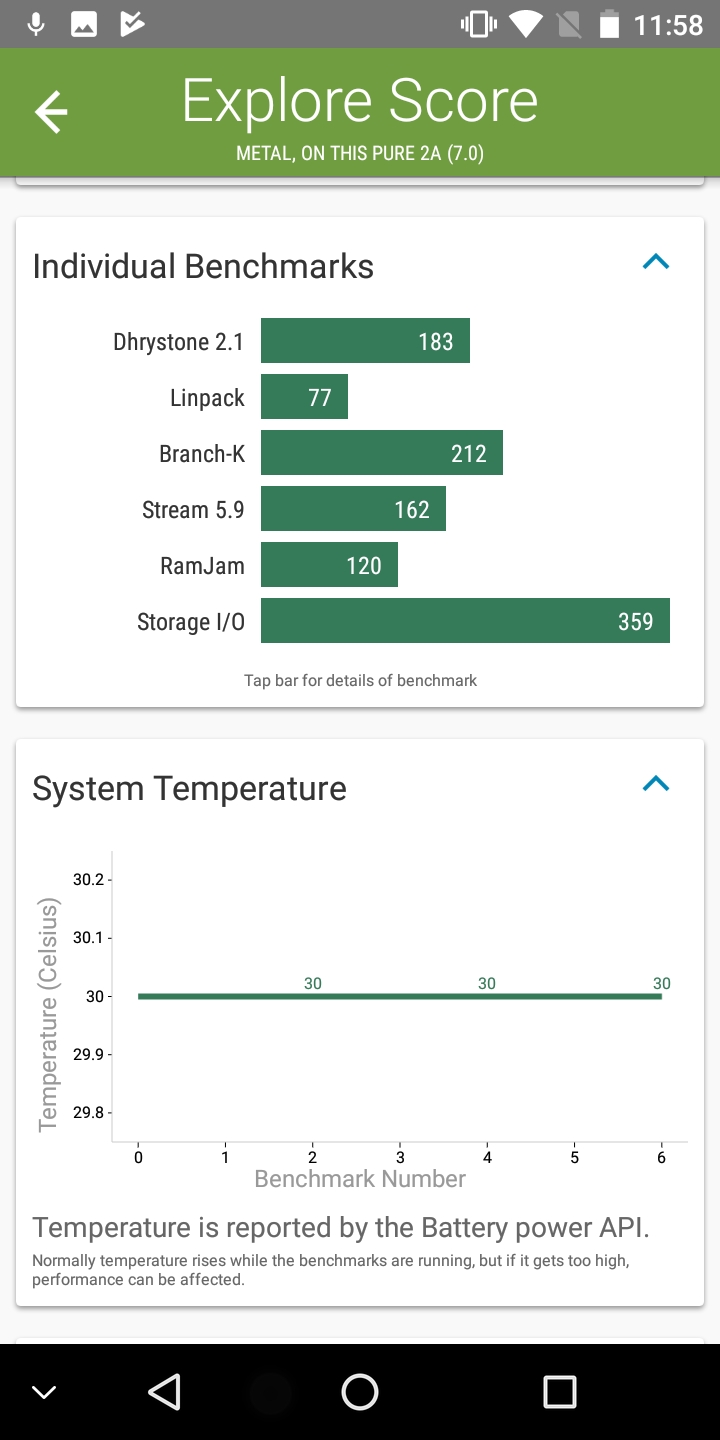
Task: Tap the back arrow in header
Action: point(51,112)
